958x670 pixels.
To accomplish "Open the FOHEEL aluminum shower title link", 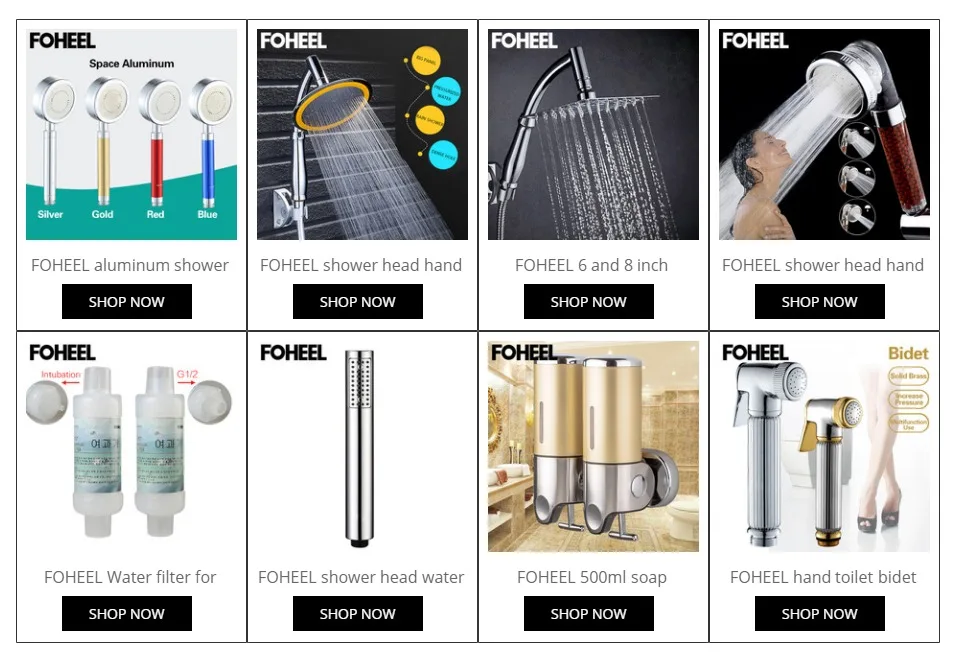I will click(130, 265).
